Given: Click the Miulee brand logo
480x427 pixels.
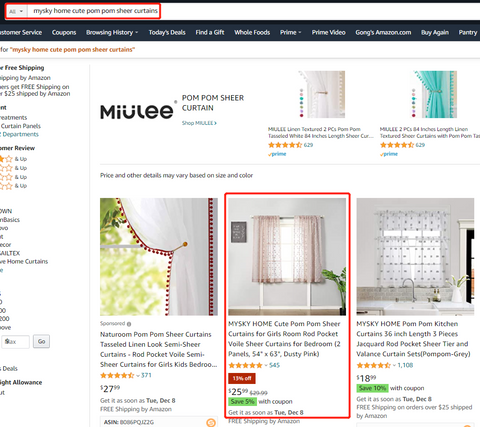Looking at the screenshot, I should click(x=138, y=110).
